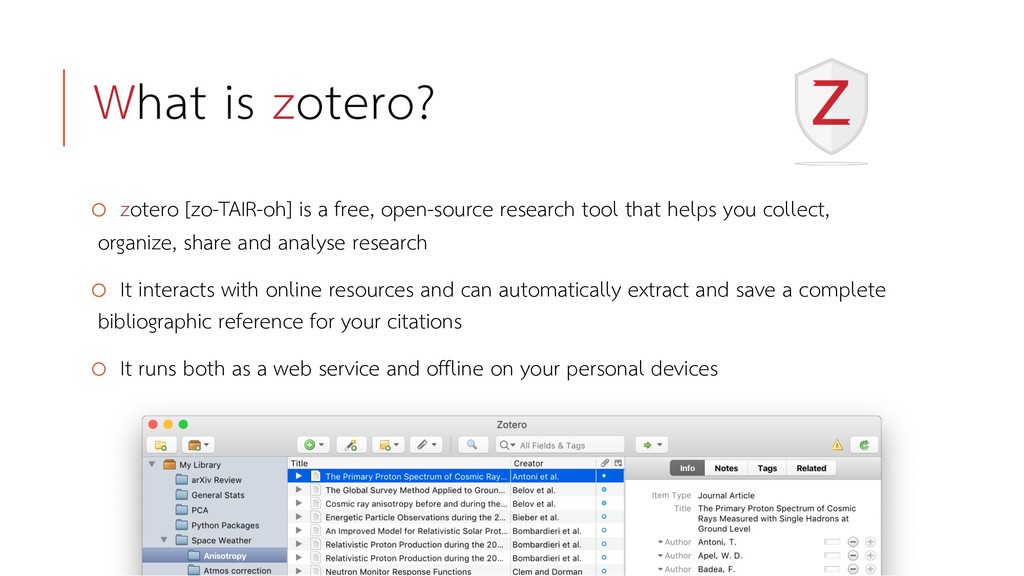Expand Cosmic ray anisotropy row triangle
This screenshot has height=576, width=1024.
point(298,504)
